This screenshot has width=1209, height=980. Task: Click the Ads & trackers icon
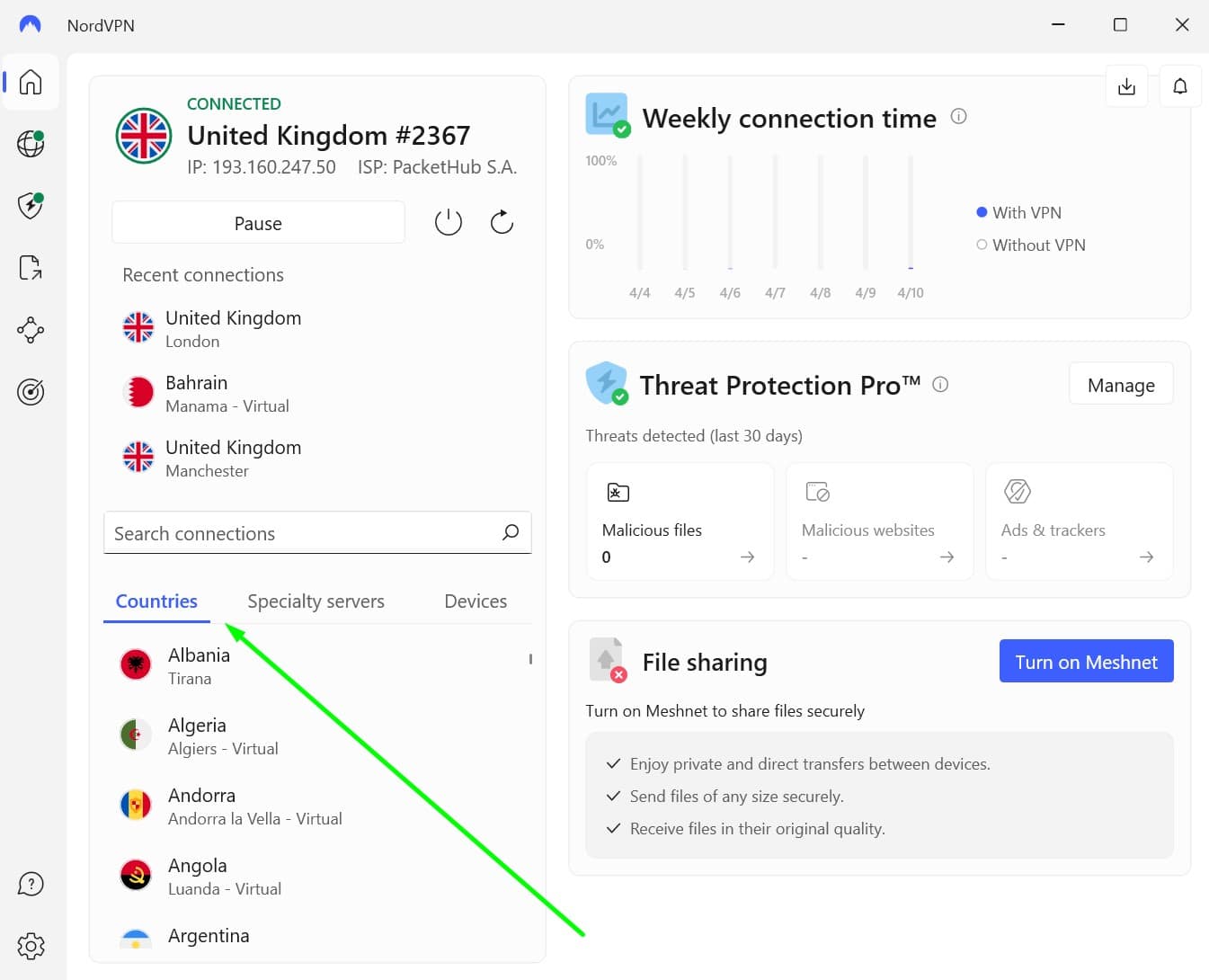(1018, 492)
